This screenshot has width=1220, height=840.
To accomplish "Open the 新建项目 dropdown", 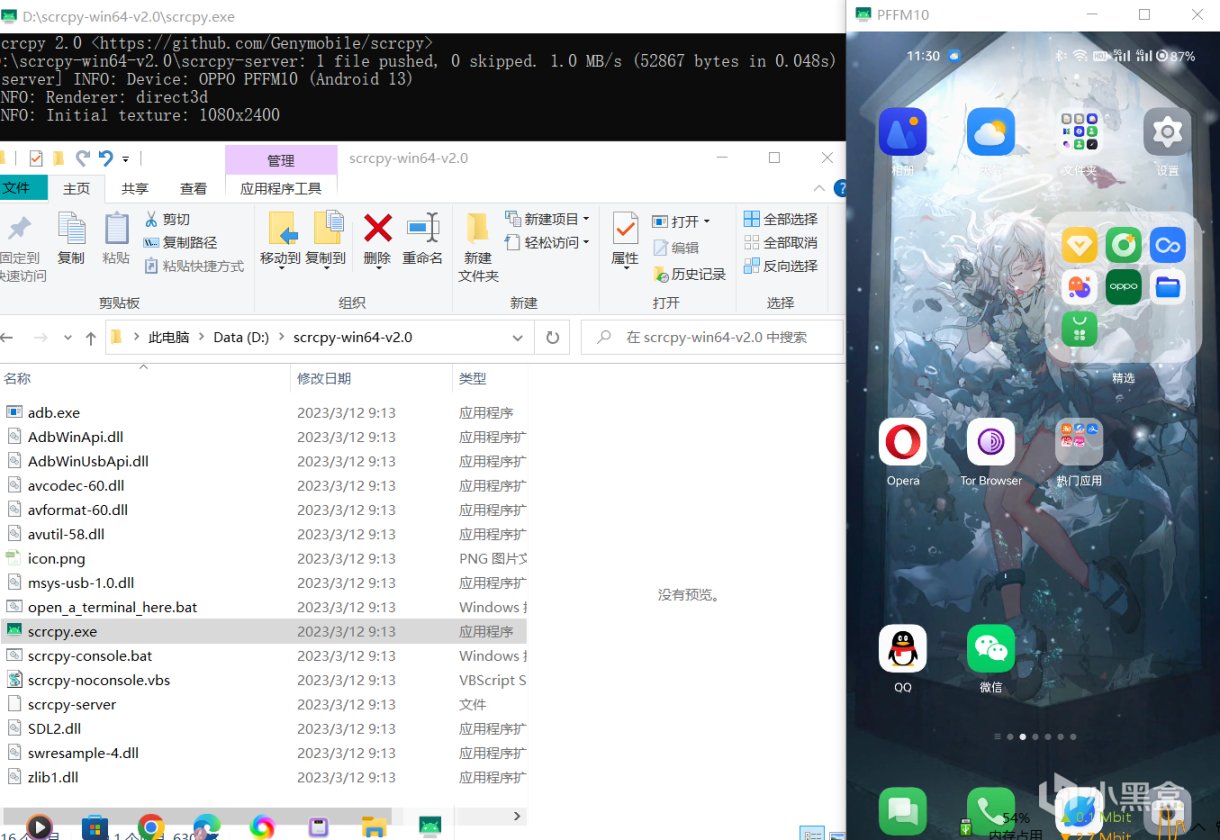I will point(548,219).
